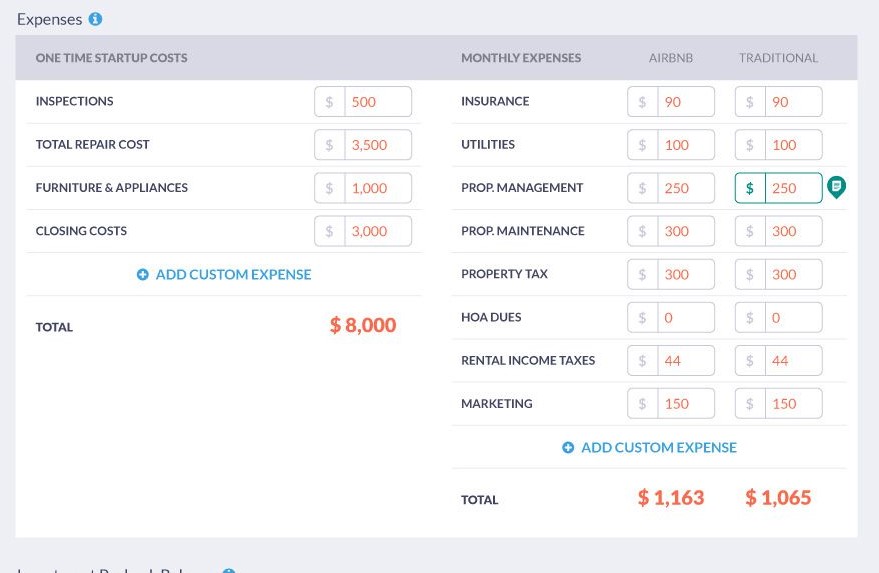Add custom expense to one time startup costs
Screen dimensions: 879x573
pos(233,274)
